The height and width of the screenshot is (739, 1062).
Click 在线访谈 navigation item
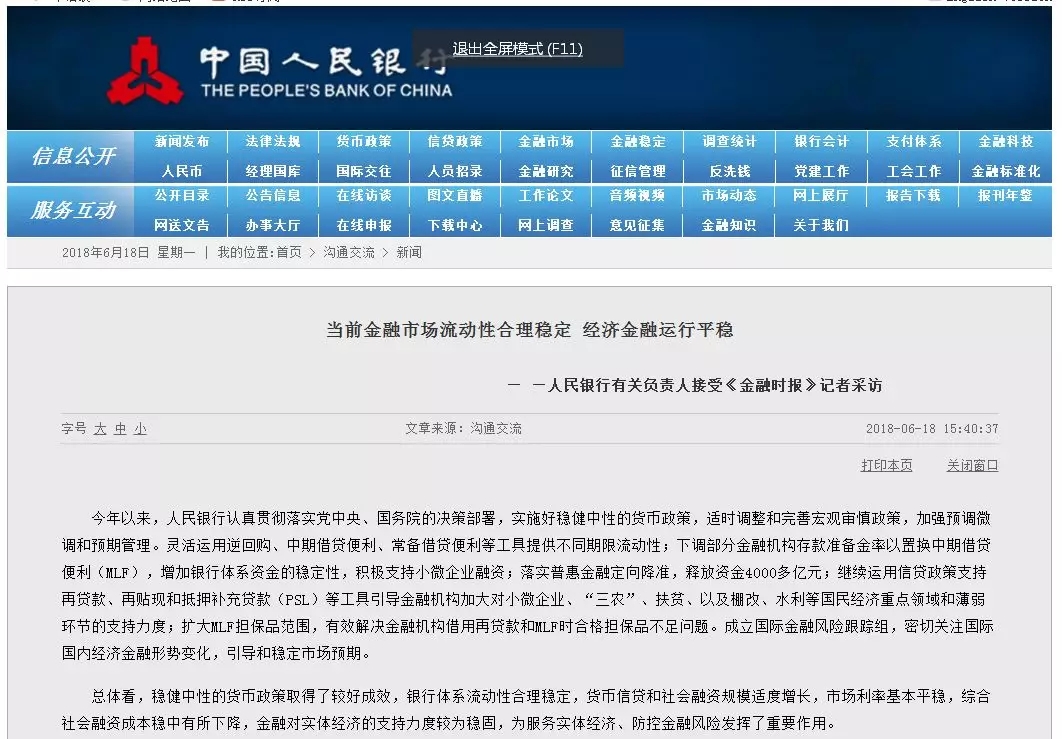tap(364, 196)
